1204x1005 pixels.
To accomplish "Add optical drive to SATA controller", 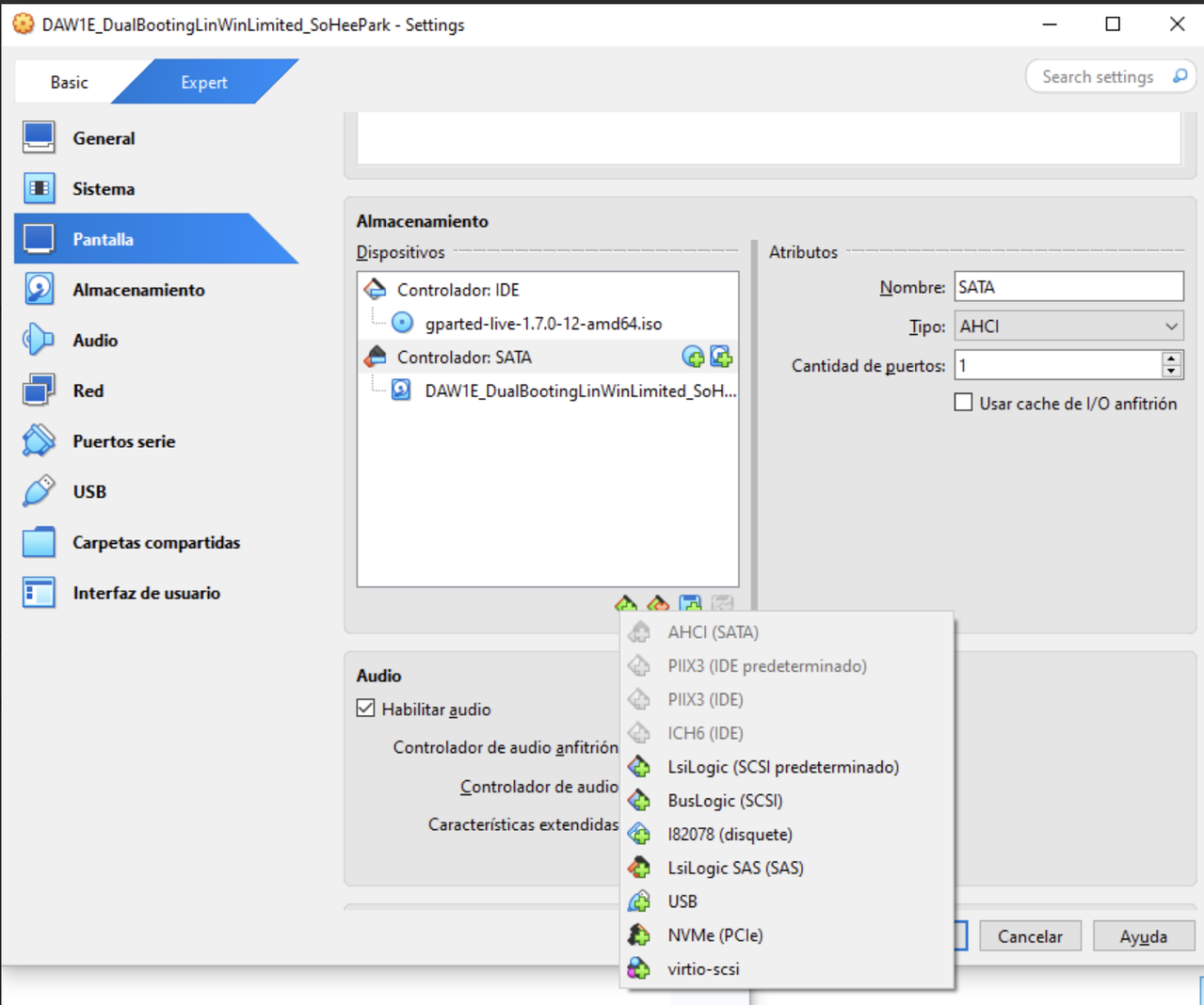I will pos(693,357).
